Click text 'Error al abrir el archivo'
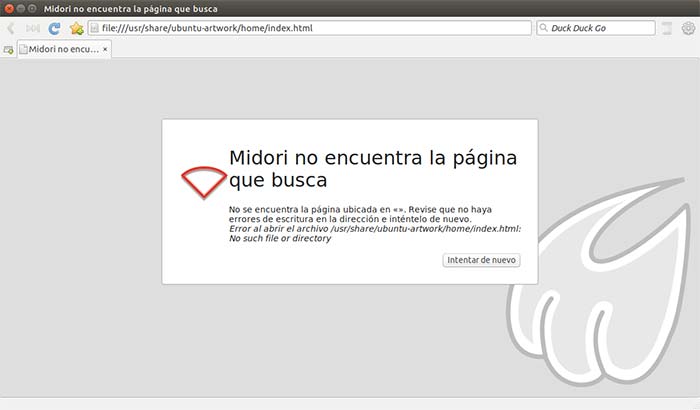Viewport: 700px width, 410px height. 279,229
